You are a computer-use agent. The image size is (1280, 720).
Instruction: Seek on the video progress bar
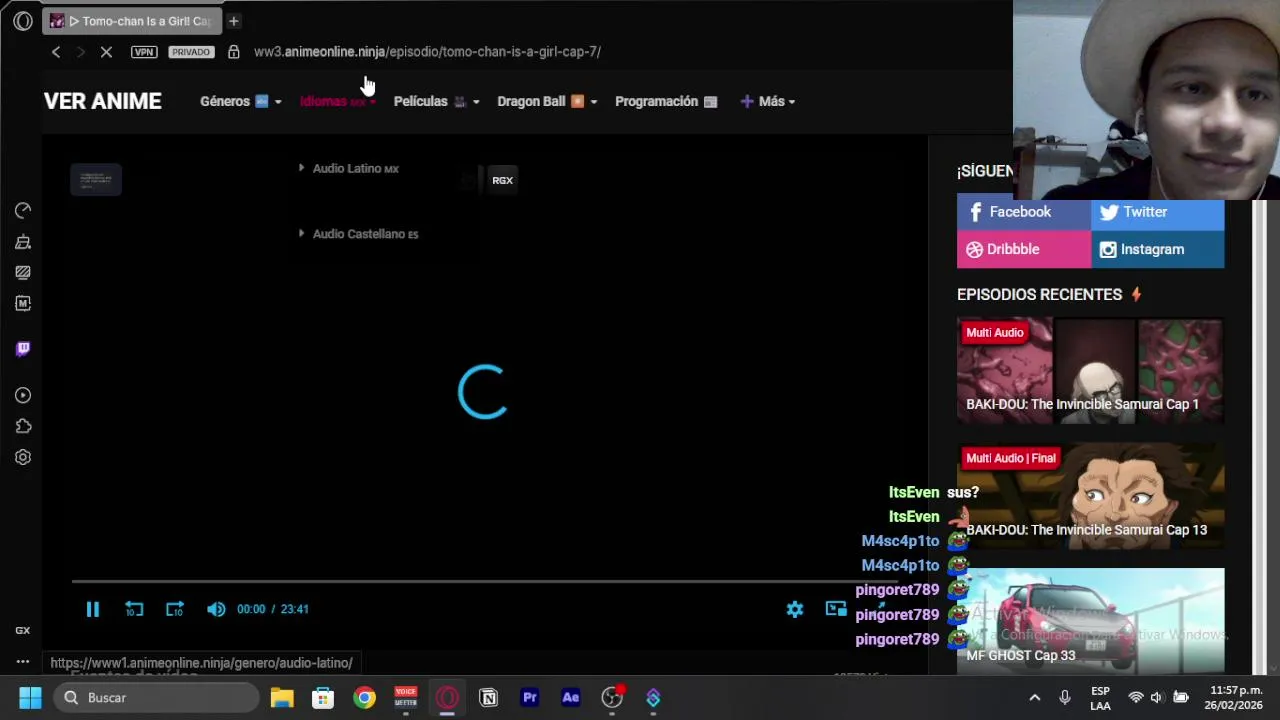point(484,580)
